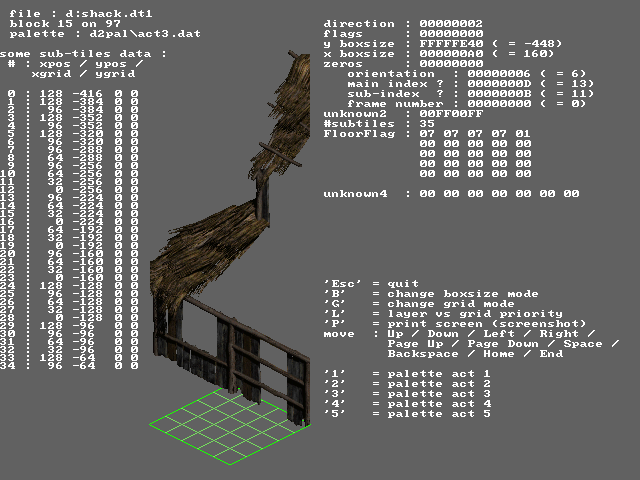This screenshot has height=480, width=640.
Task: Click the 'G' change grid mode line
Action: (419, 304)
